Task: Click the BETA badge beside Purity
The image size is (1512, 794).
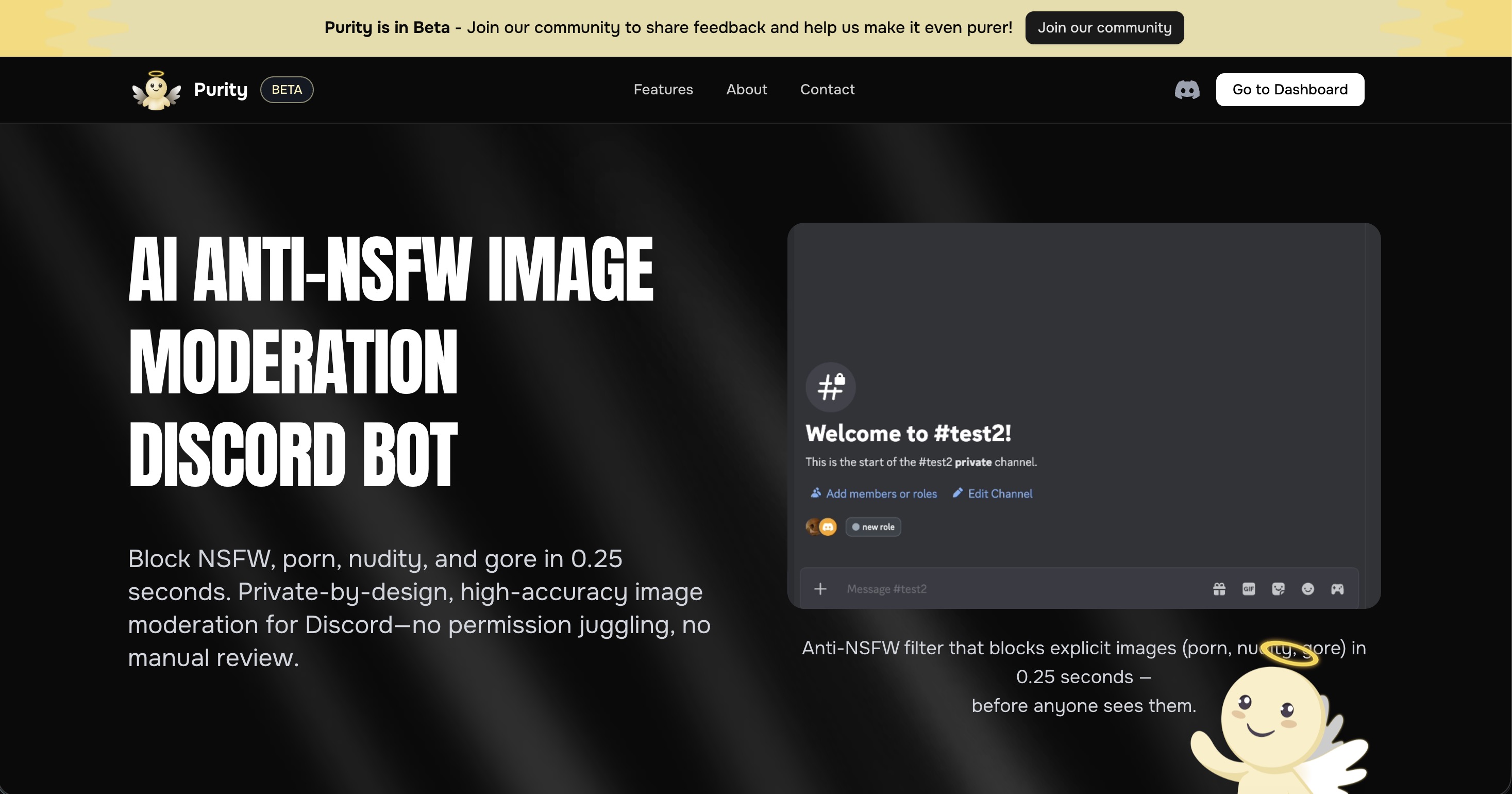Action: 287,90
